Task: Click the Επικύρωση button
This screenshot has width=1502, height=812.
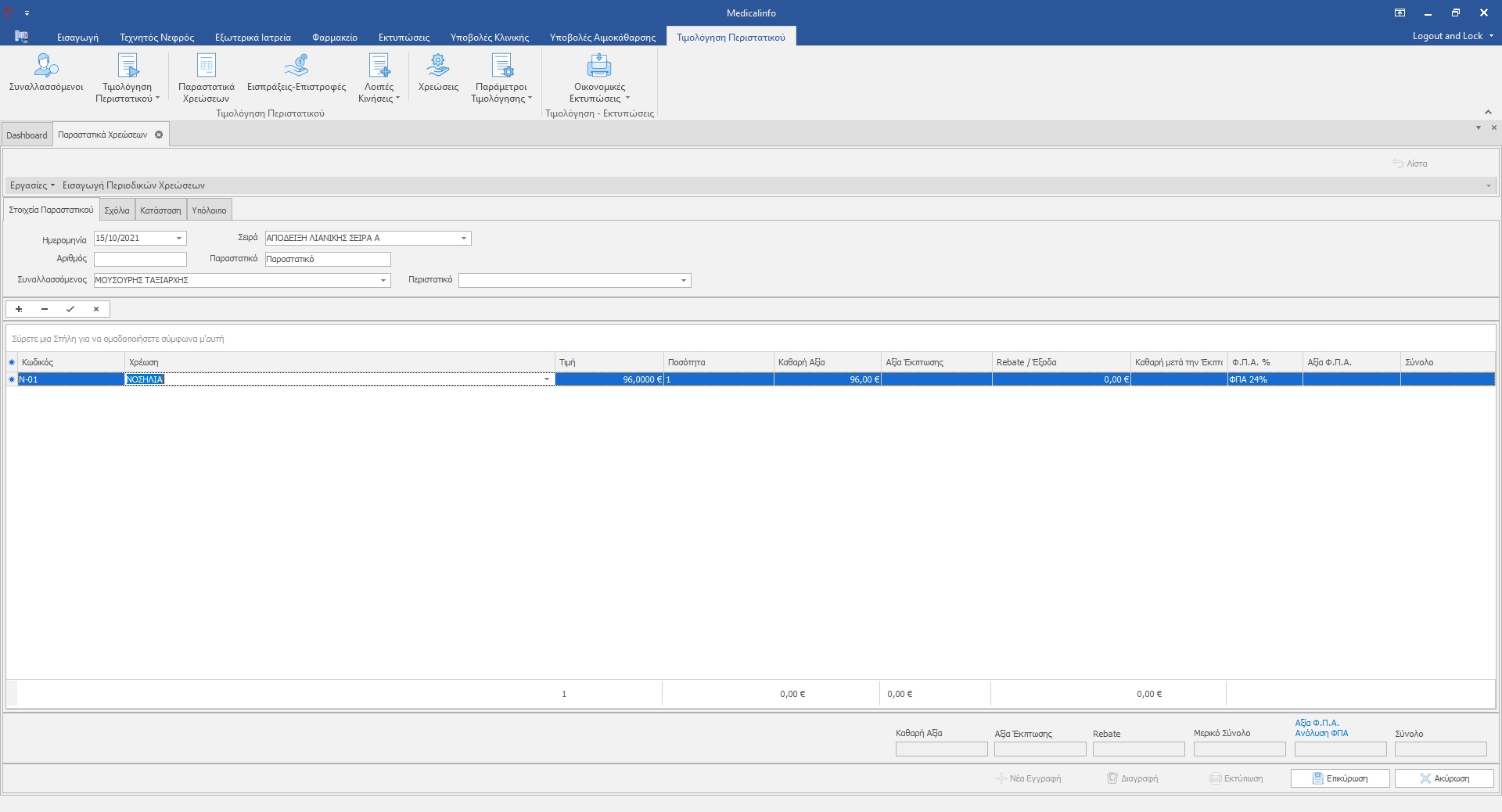Action: click(x=1340, y=778)
